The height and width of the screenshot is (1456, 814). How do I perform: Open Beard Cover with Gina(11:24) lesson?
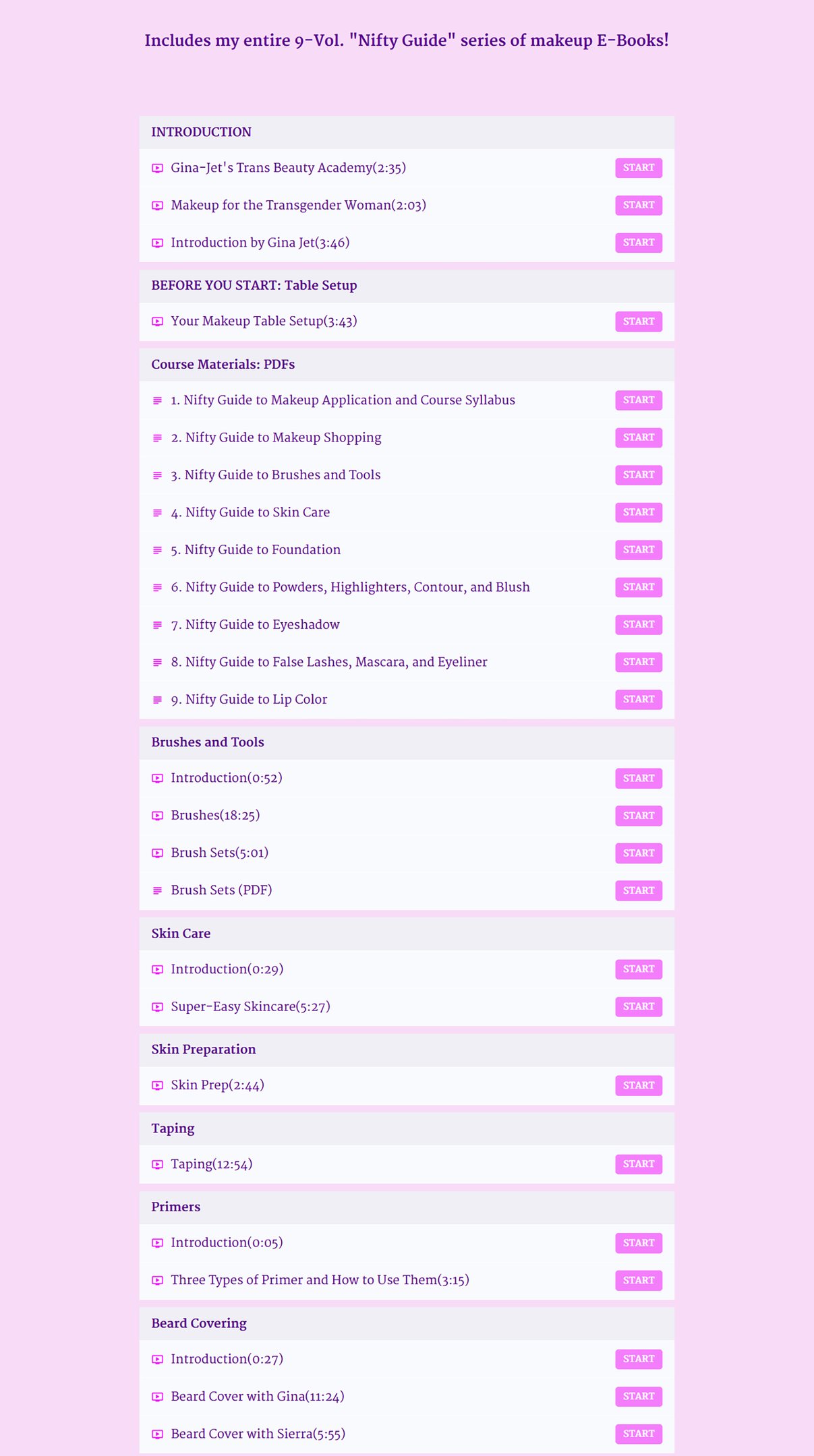(x=258, y=1397)
